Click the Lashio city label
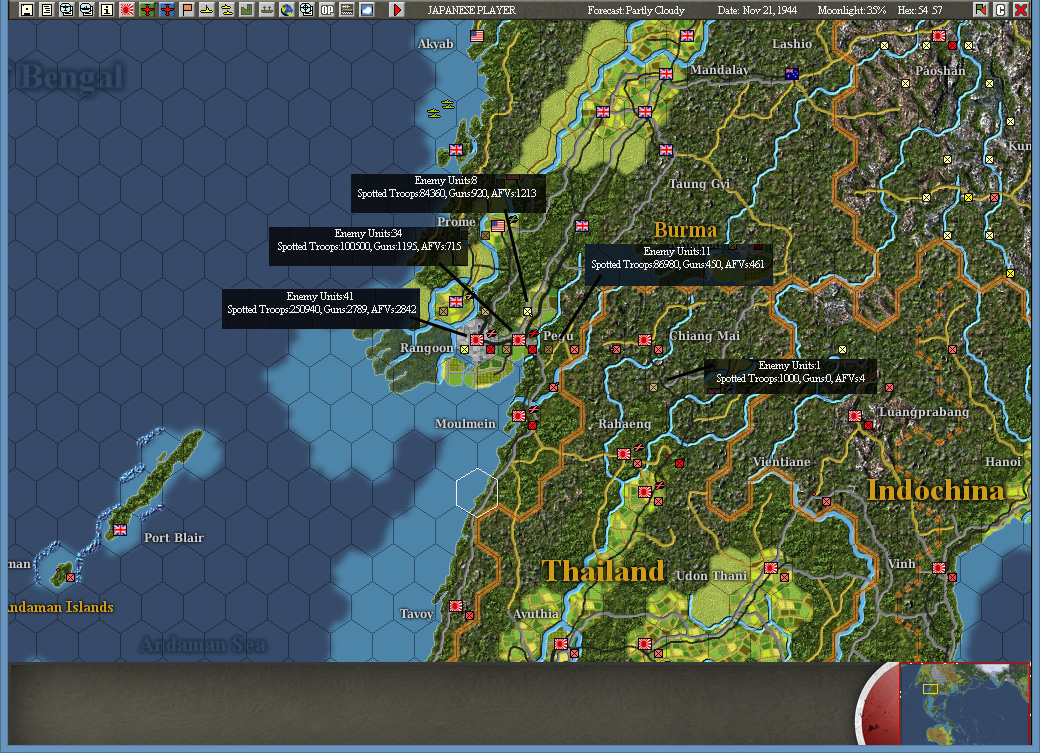Screen dimensions: 1040x753 click(792, 44)
